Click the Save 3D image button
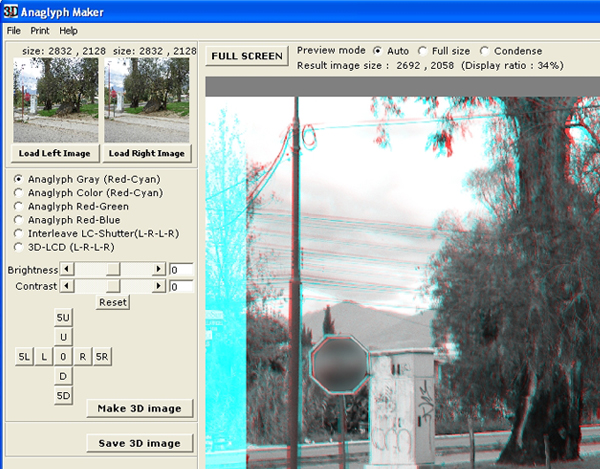 tap(140, 443)
